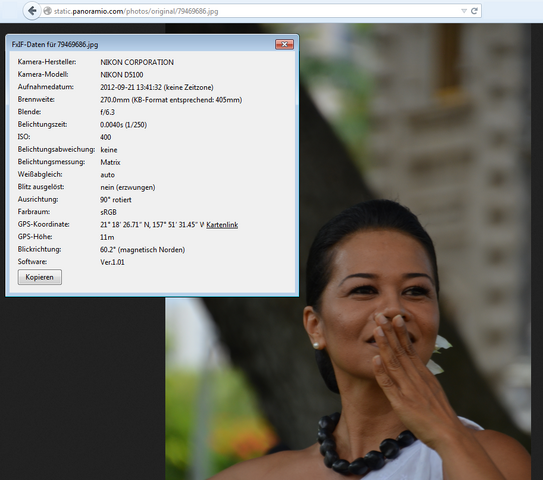Screen dimensions: 543x480
Task: Click the Blickrichtung 60.2° value
Action: coord(142,250)
